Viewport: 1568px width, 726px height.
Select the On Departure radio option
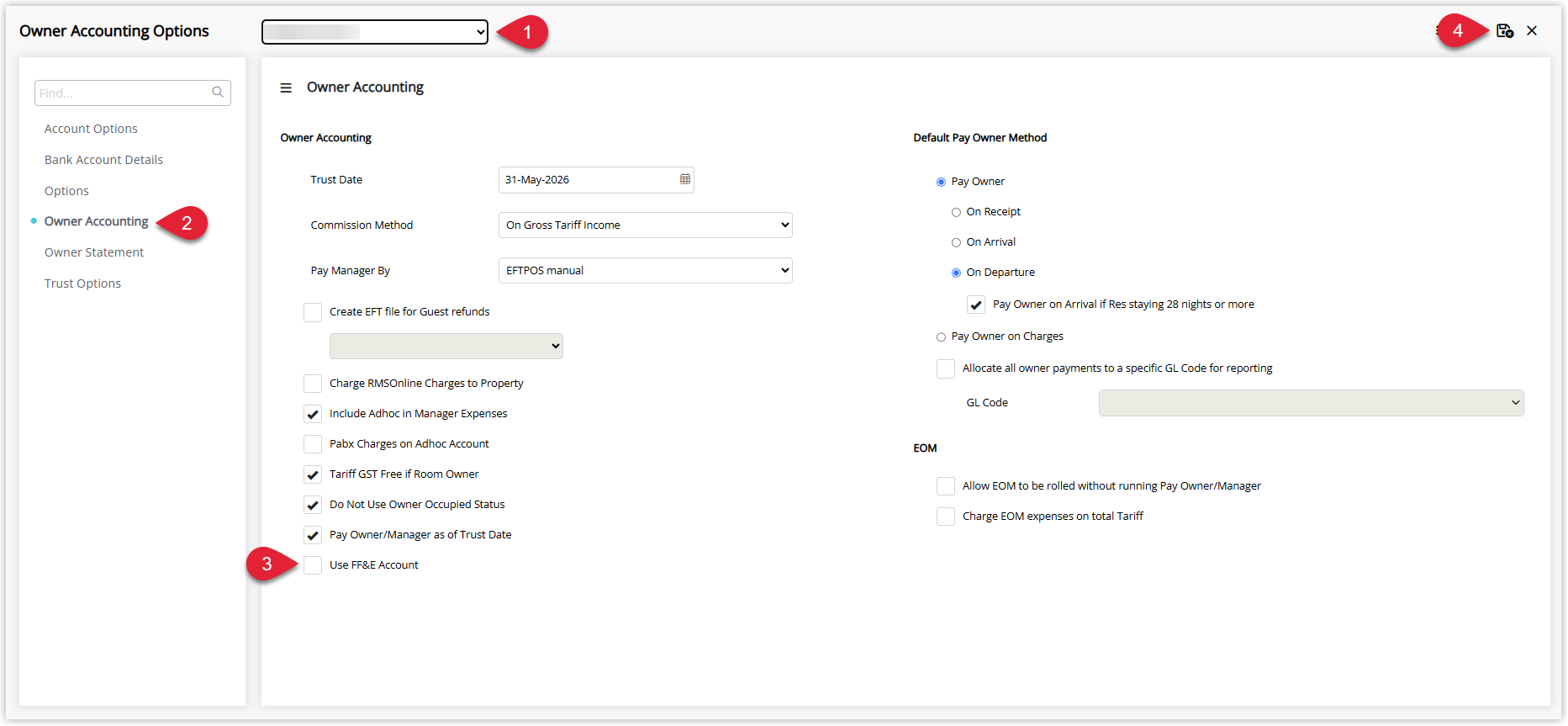click(x=956, y=273)
